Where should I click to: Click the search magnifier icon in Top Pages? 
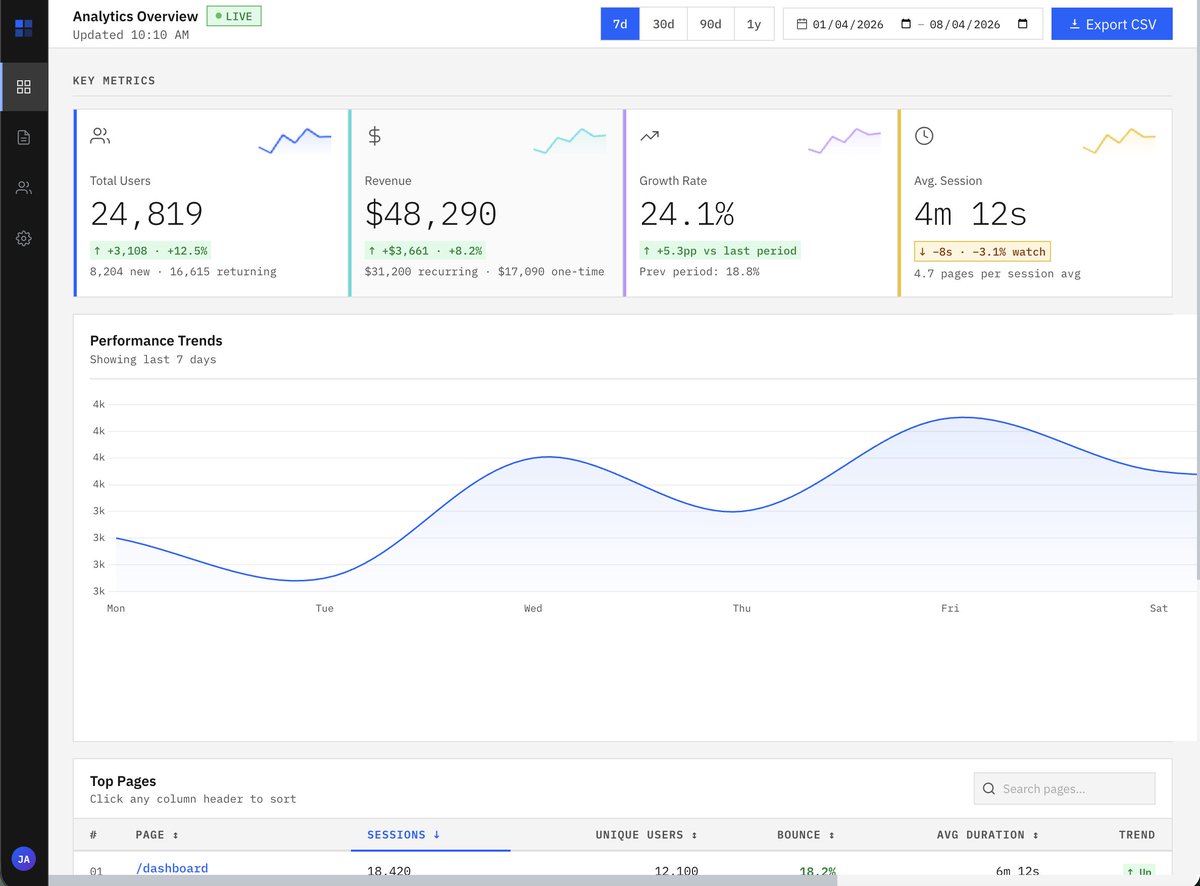(989, 789)
